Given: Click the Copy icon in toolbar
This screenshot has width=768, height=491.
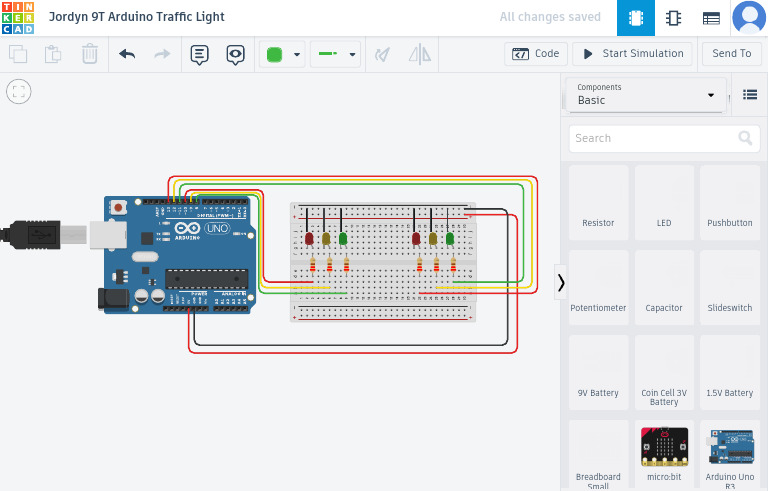Looking at the screenshot, I should 18,54.
